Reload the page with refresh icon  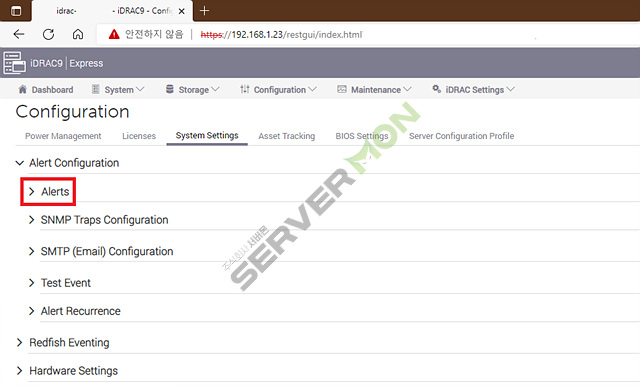click(x=49, y=34)
